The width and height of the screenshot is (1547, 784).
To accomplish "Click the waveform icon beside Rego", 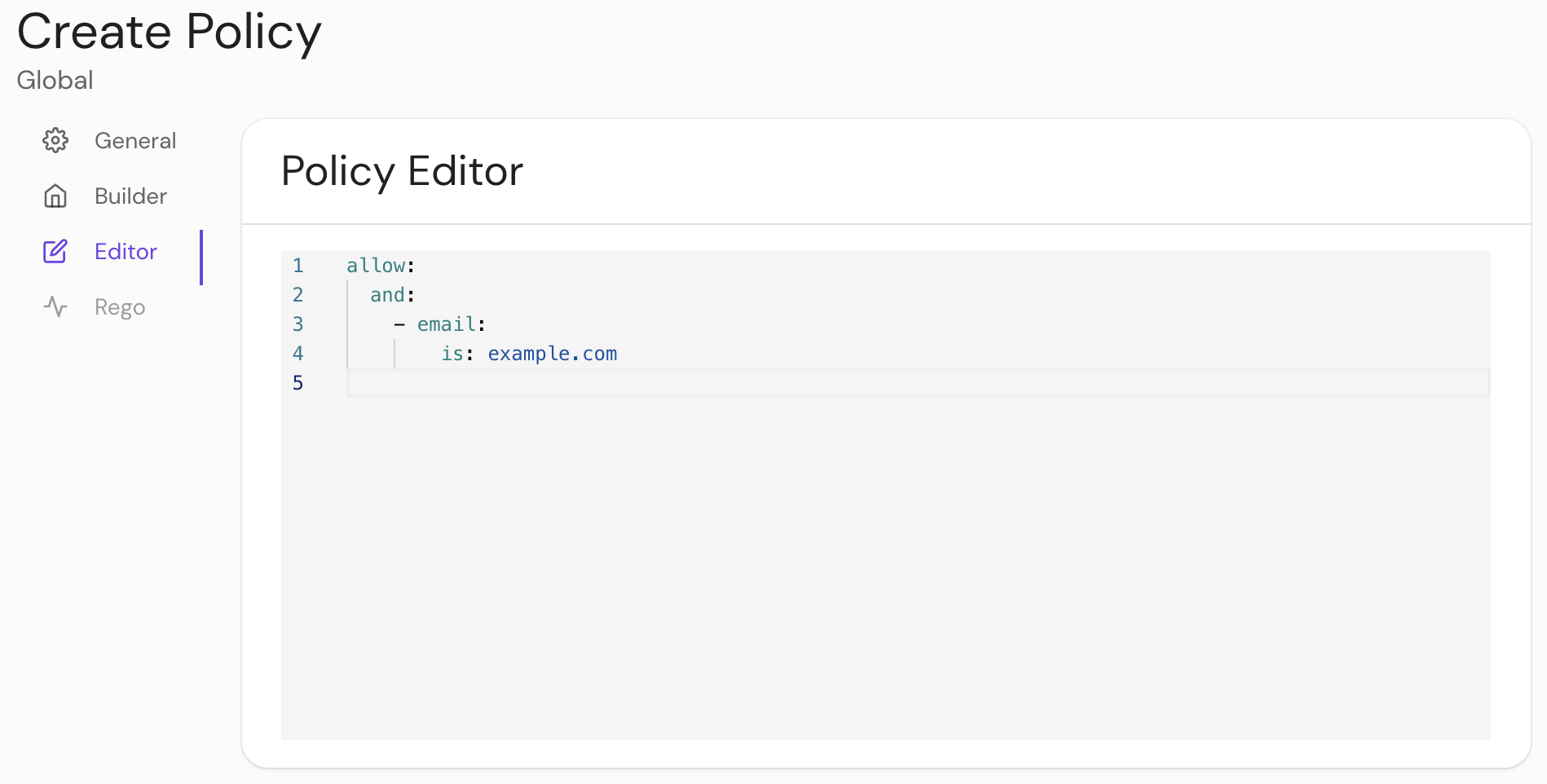I will (x=55, y=306).
